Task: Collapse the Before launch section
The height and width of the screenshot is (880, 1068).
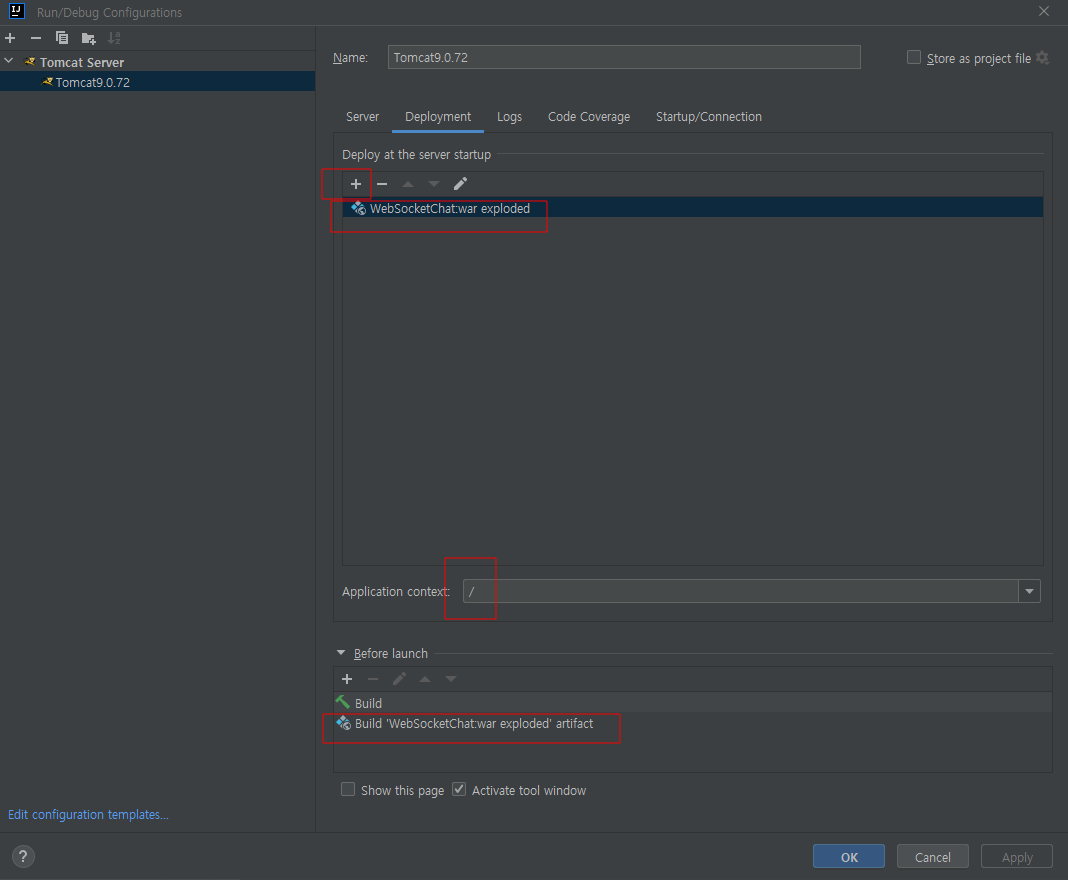Action: pyautogui.click(x=341, y=653)
